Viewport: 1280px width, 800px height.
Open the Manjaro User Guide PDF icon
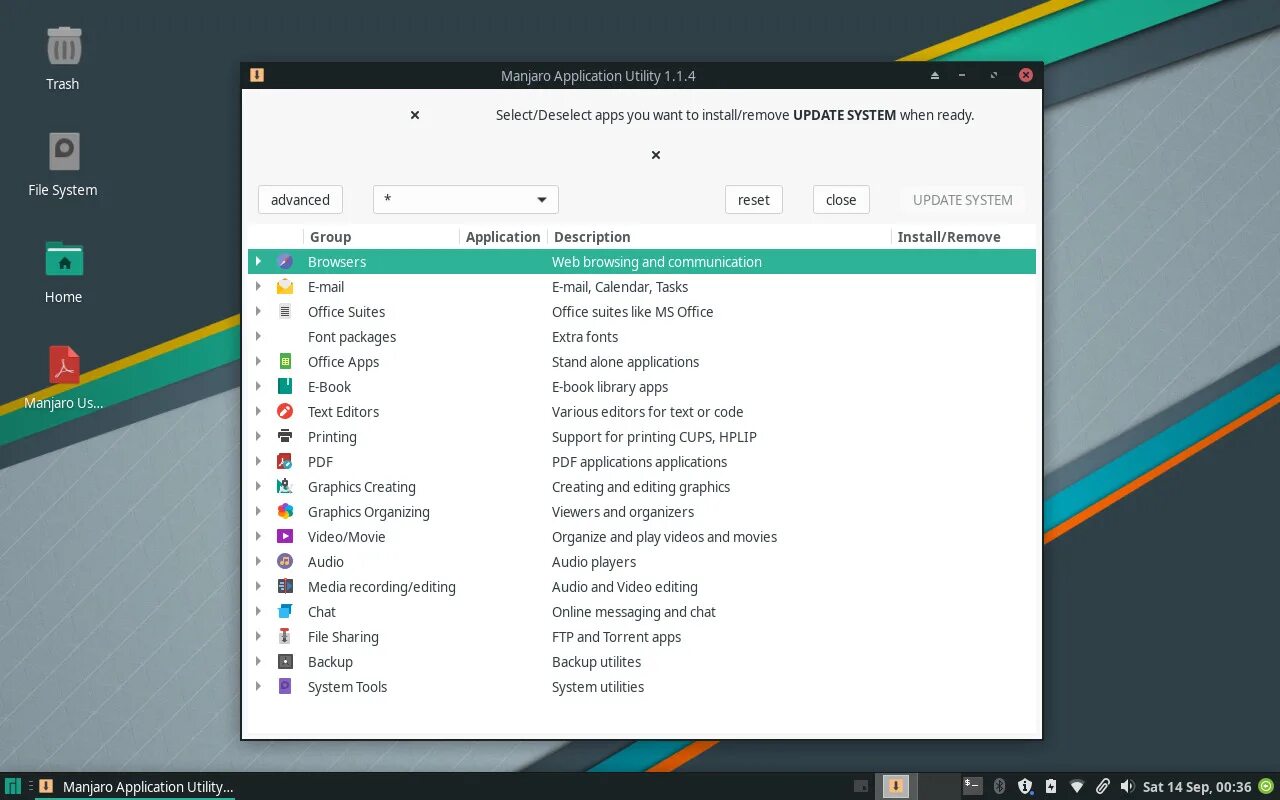click(x=64, y=365)
